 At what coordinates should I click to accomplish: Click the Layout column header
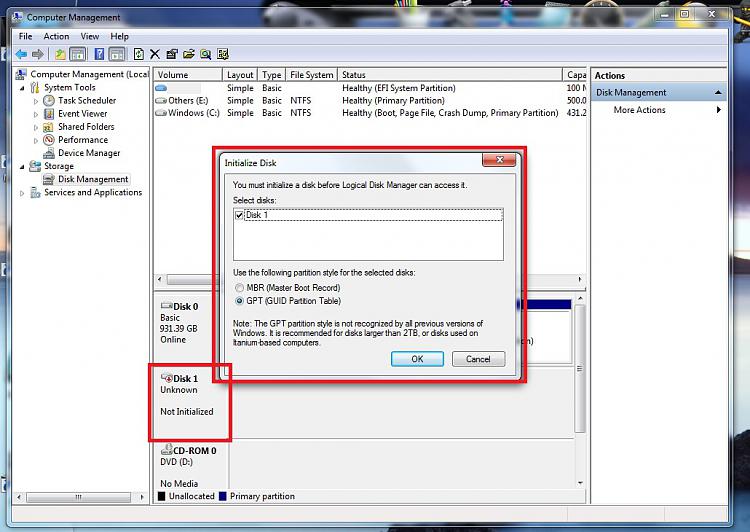(x=240, y=75)
